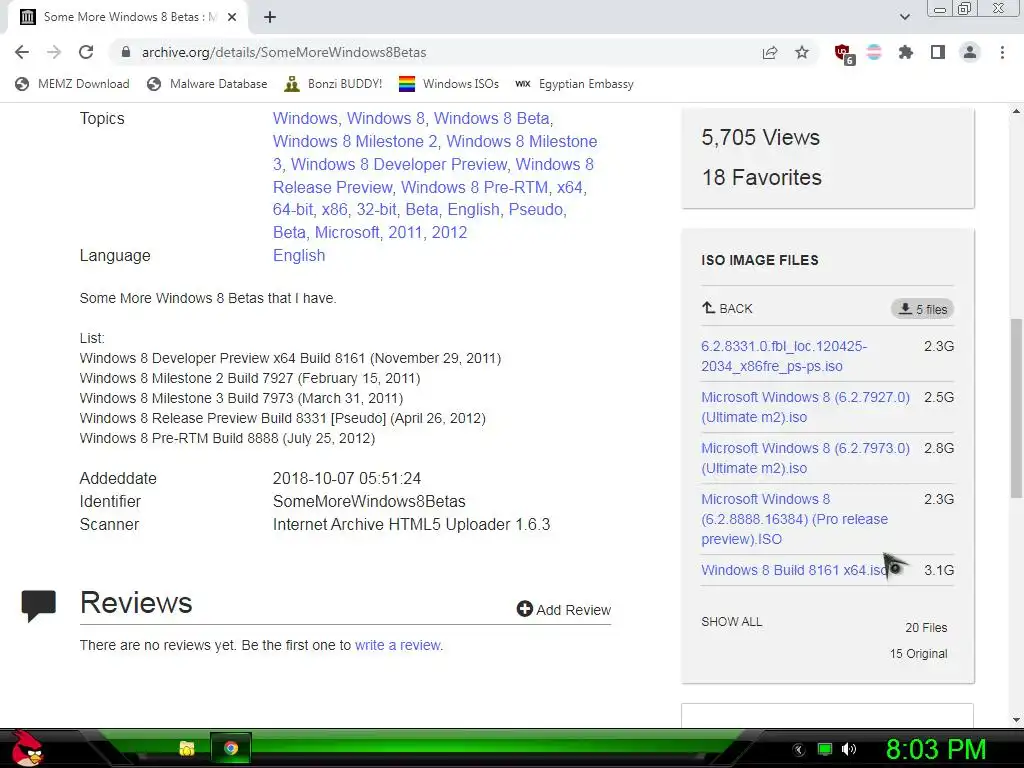Follow the Microsoft topic link
1024x768 pixels.
coord(347,232)
